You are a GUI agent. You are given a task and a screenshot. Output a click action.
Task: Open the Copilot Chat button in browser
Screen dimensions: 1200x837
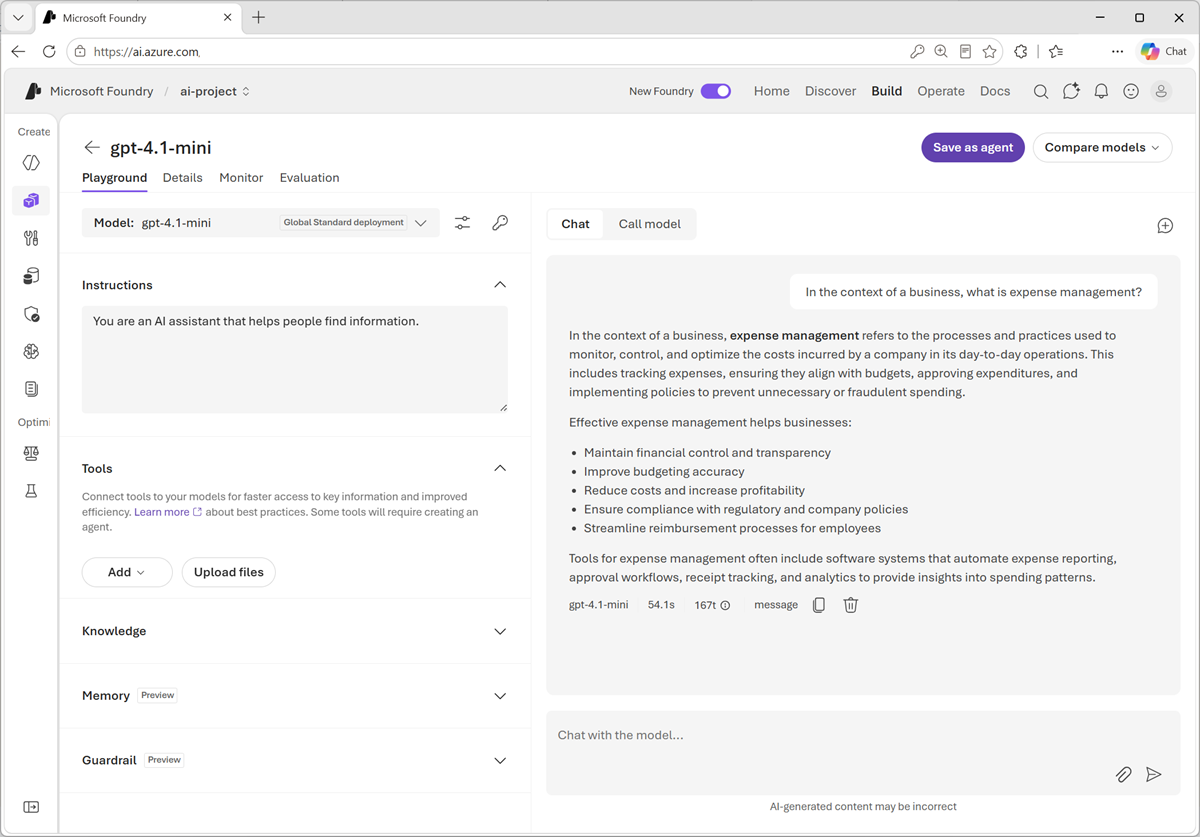click(x=1164, y=51)
